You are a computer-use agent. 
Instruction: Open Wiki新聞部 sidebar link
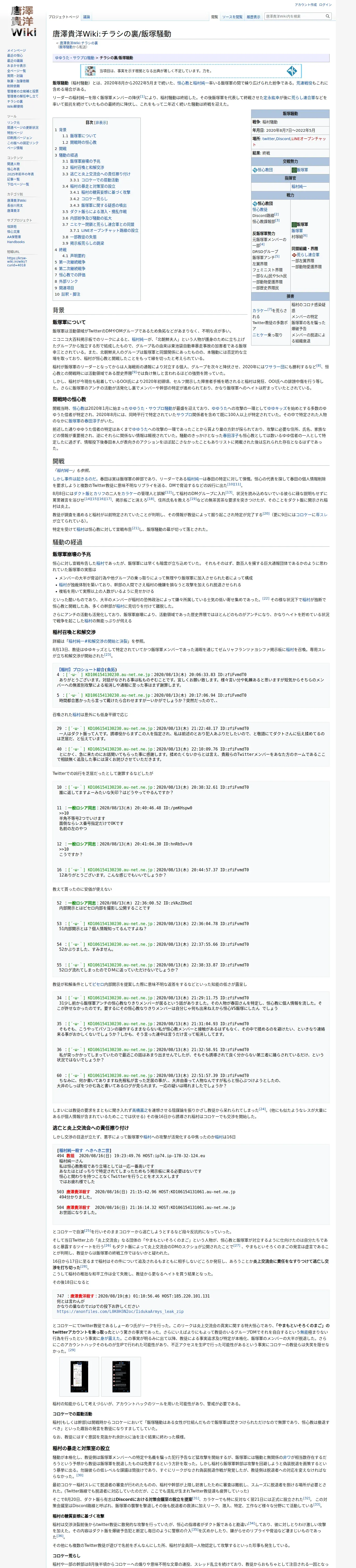(15, 107)
